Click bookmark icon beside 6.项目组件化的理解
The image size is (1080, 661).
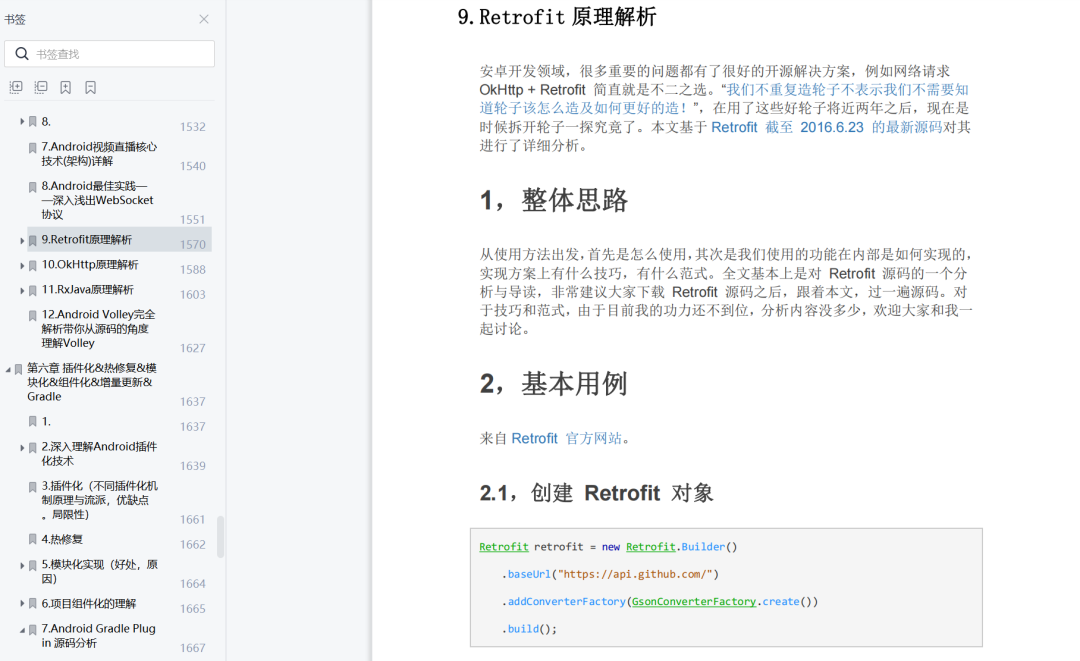(32, 604)
